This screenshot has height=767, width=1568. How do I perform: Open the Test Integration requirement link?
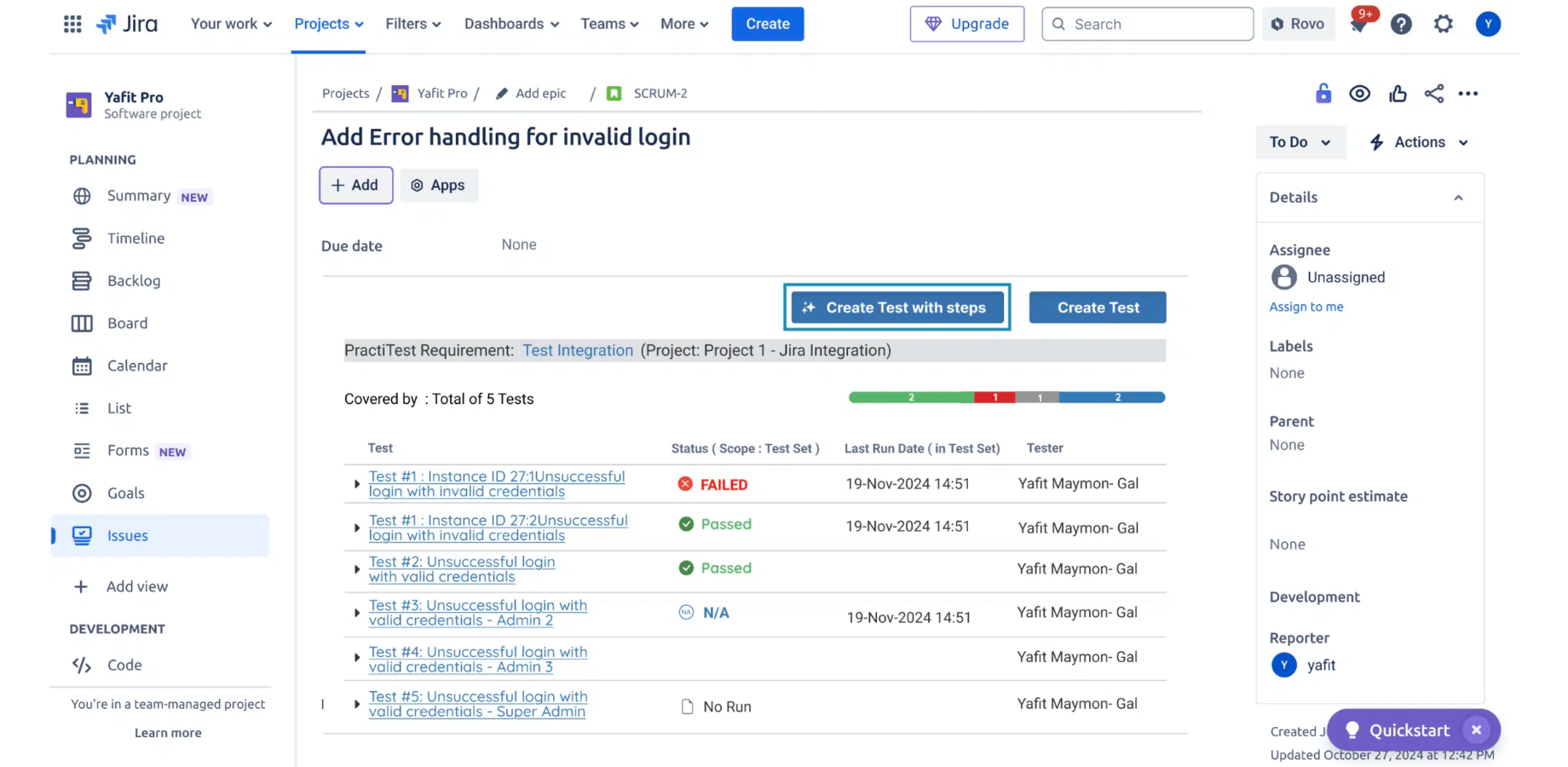(x=578, y=350)
